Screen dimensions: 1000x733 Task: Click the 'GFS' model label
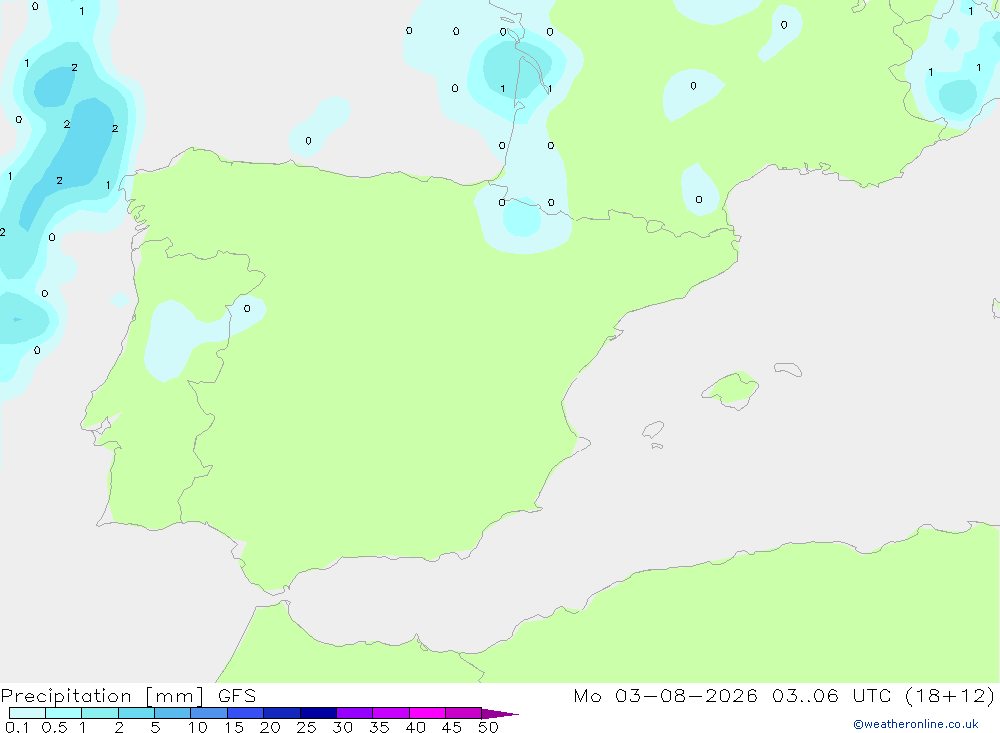pos(237,696)
